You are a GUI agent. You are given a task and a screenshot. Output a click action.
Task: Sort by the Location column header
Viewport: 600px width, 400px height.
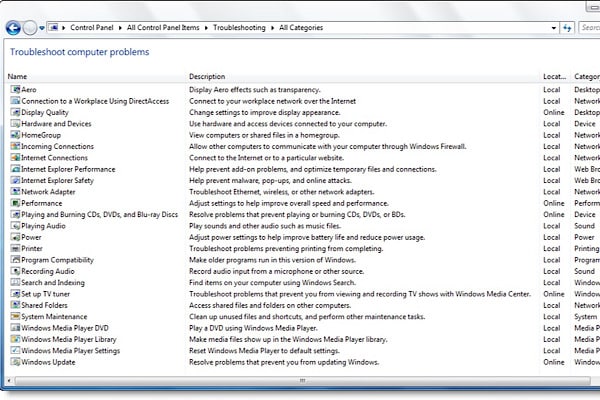point(554,77)
